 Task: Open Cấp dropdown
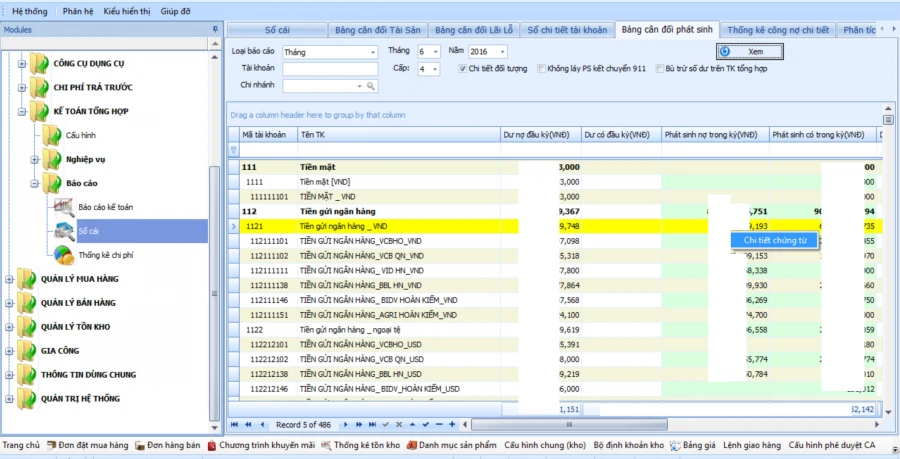pos(435,69)
